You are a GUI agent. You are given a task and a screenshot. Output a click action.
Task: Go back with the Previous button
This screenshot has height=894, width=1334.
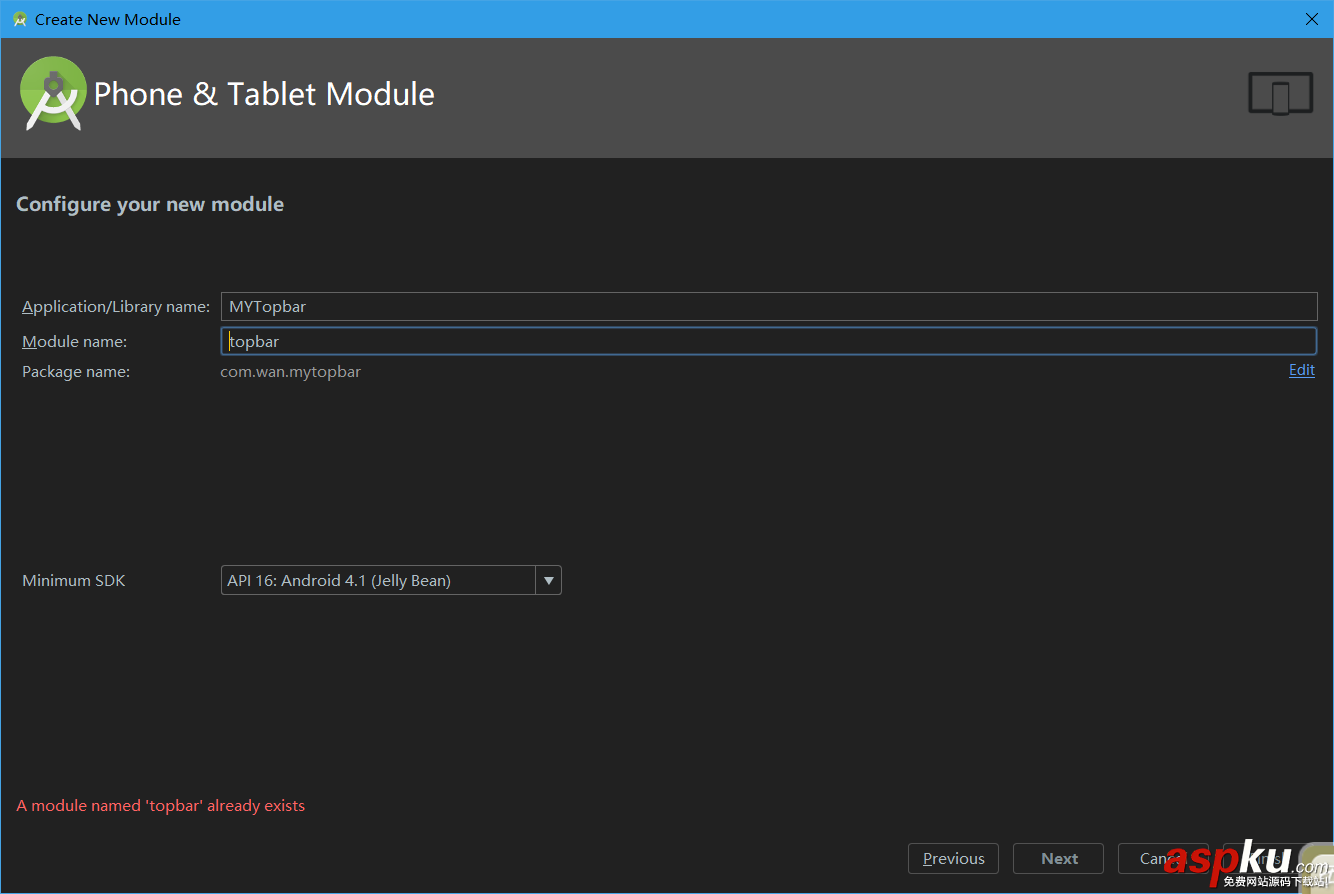[953, 858]
